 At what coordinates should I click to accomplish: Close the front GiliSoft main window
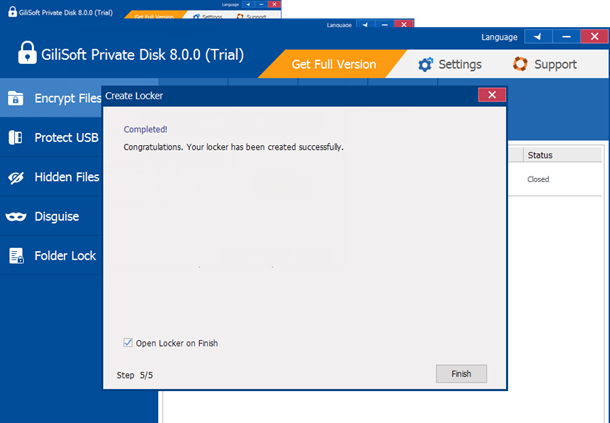[594, 37]
